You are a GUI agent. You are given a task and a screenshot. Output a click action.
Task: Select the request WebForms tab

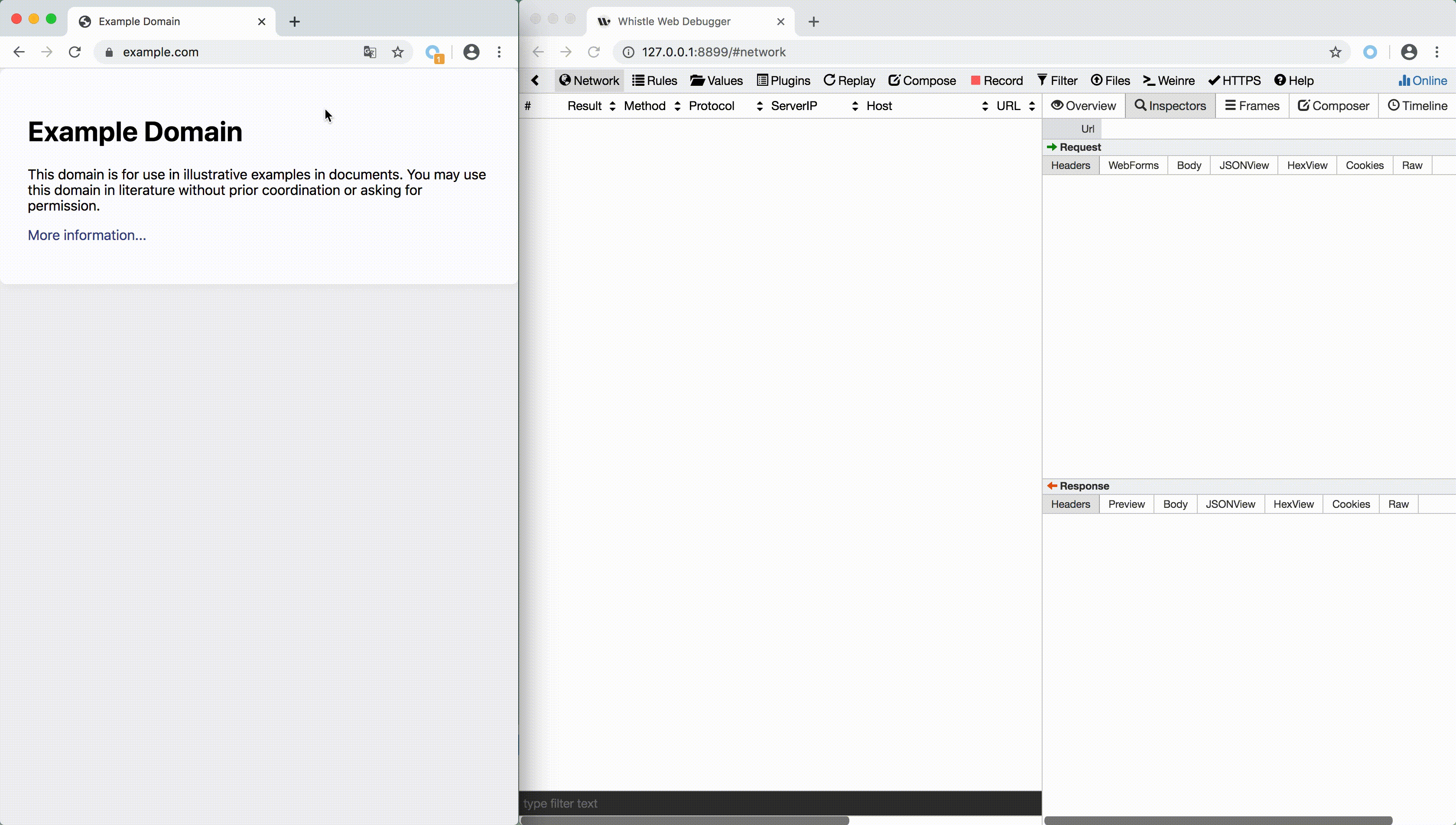tap(1133, 166)
